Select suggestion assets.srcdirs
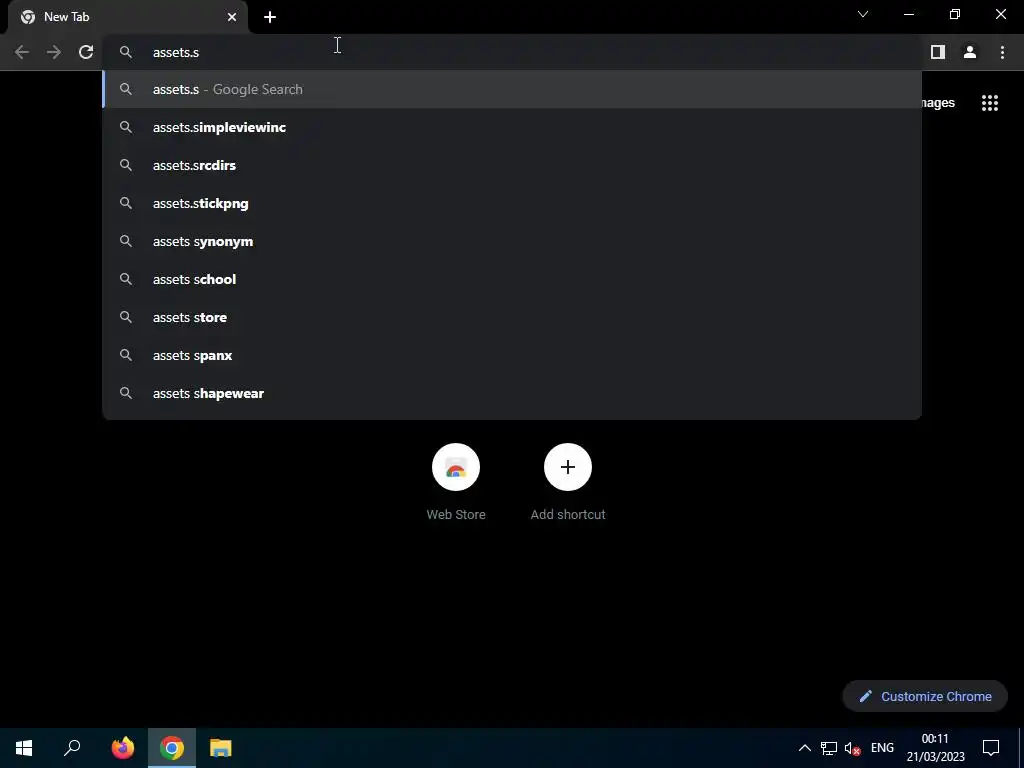 pos(512,165)
